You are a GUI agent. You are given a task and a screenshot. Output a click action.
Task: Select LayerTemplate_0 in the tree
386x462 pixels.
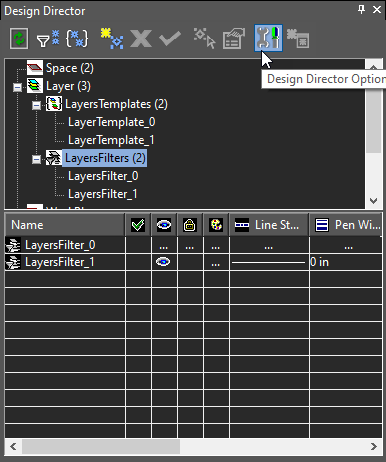click(x=112, y=122)
